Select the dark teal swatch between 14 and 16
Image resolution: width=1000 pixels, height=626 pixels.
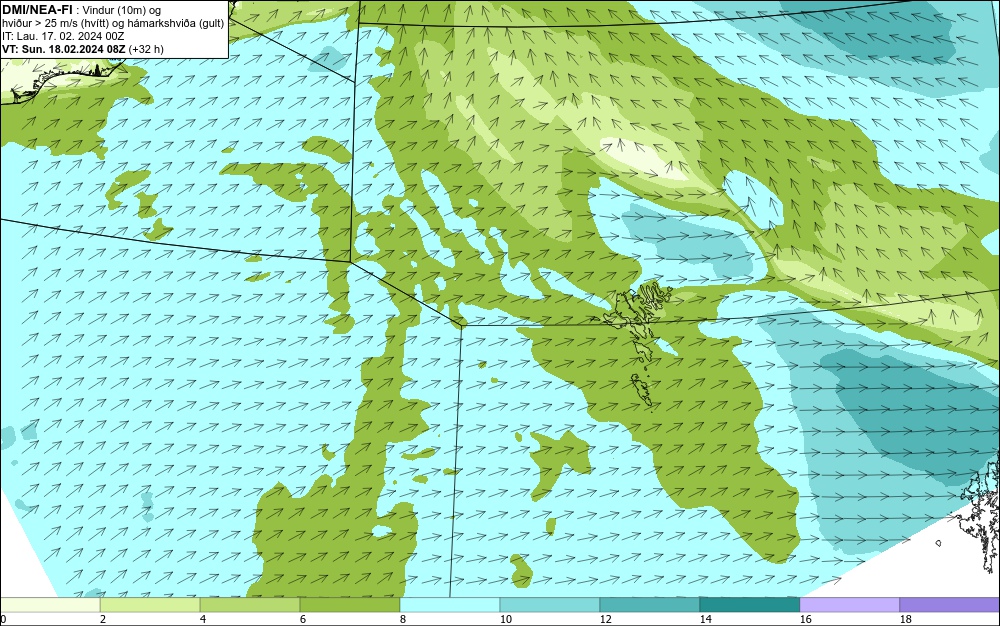749,604
